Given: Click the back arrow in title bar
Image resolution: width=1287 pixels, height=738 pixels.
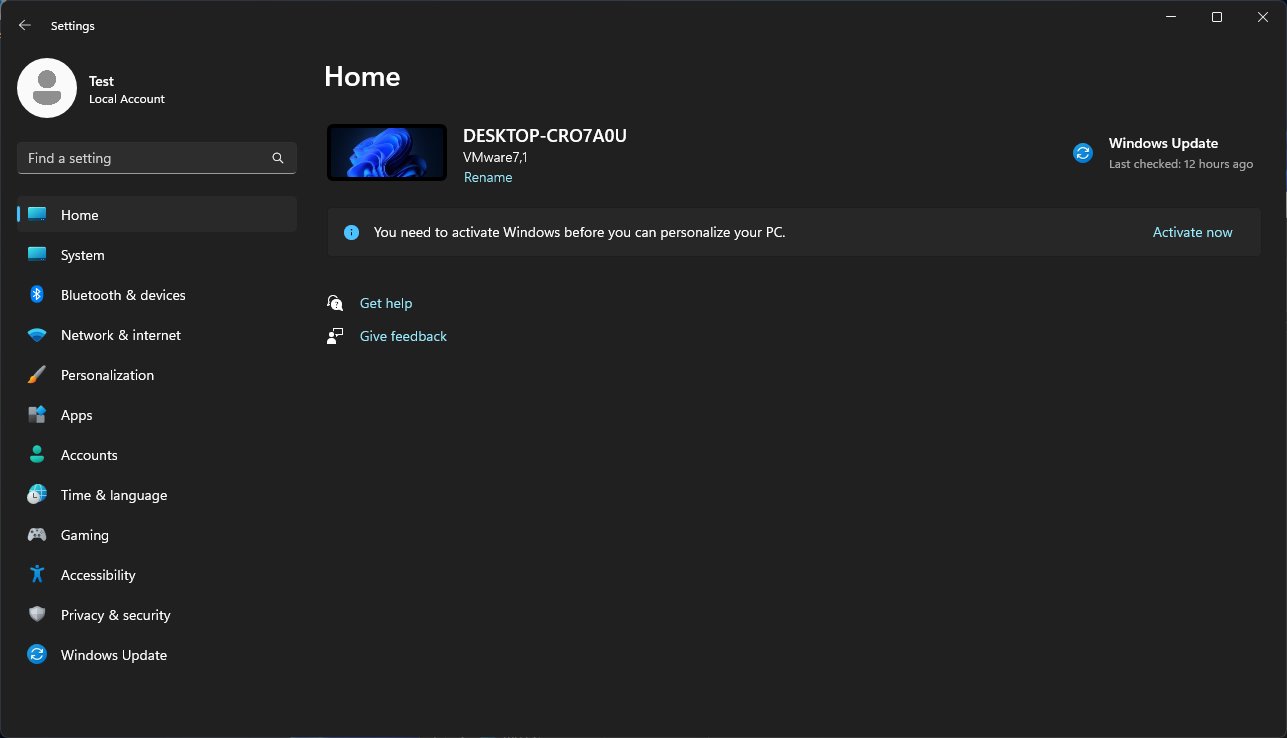Looking at the screenshot, I should coord(25,26).
